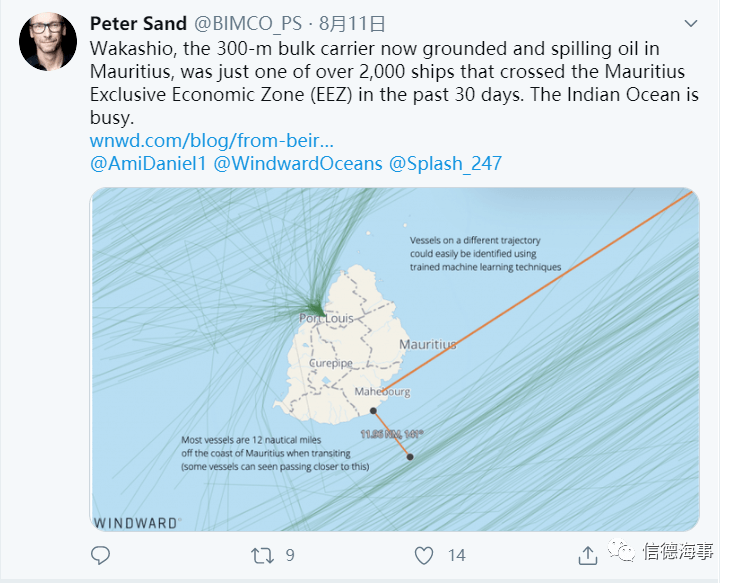View the retweet count 9
737x583 pixels.
(290, 555)
